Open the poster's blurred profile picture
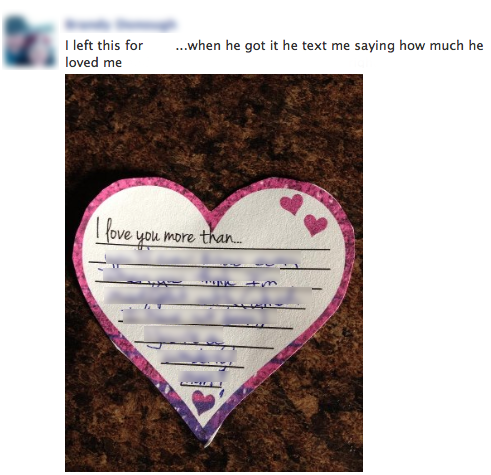Screen dimensions: 491x475 [30, 42]
